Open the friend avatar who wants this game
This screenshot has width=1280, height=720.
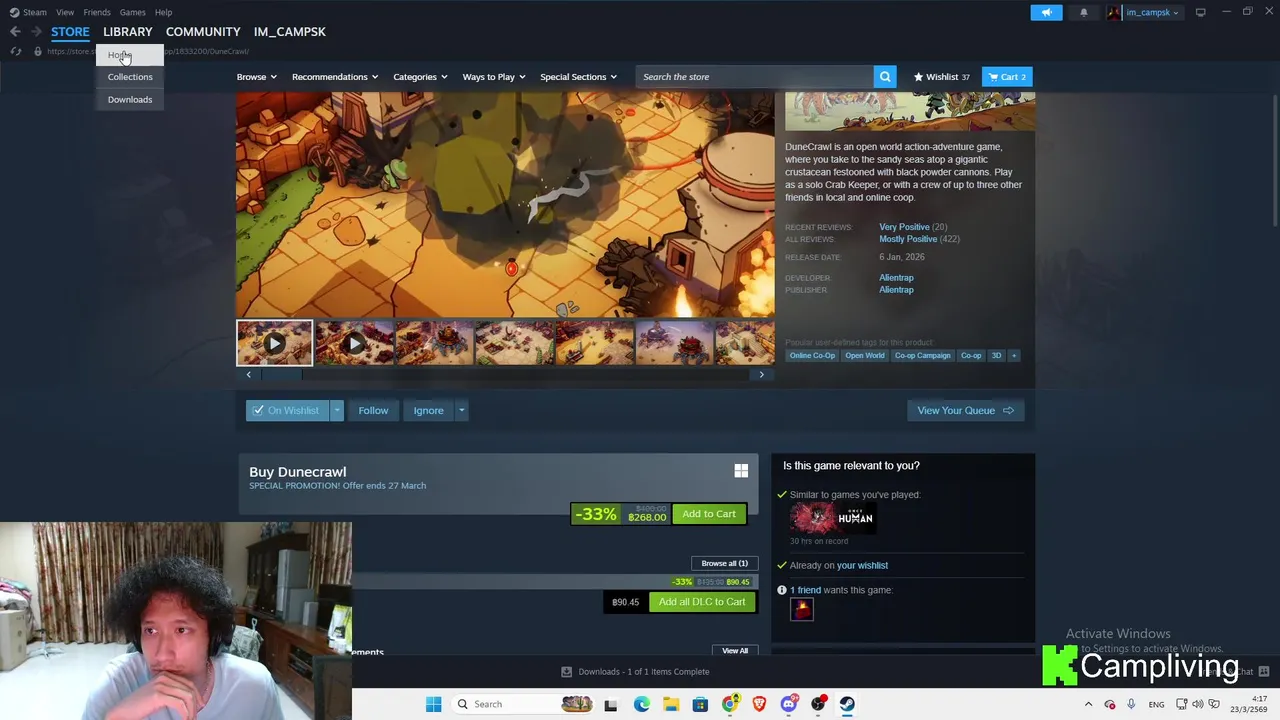802,608
